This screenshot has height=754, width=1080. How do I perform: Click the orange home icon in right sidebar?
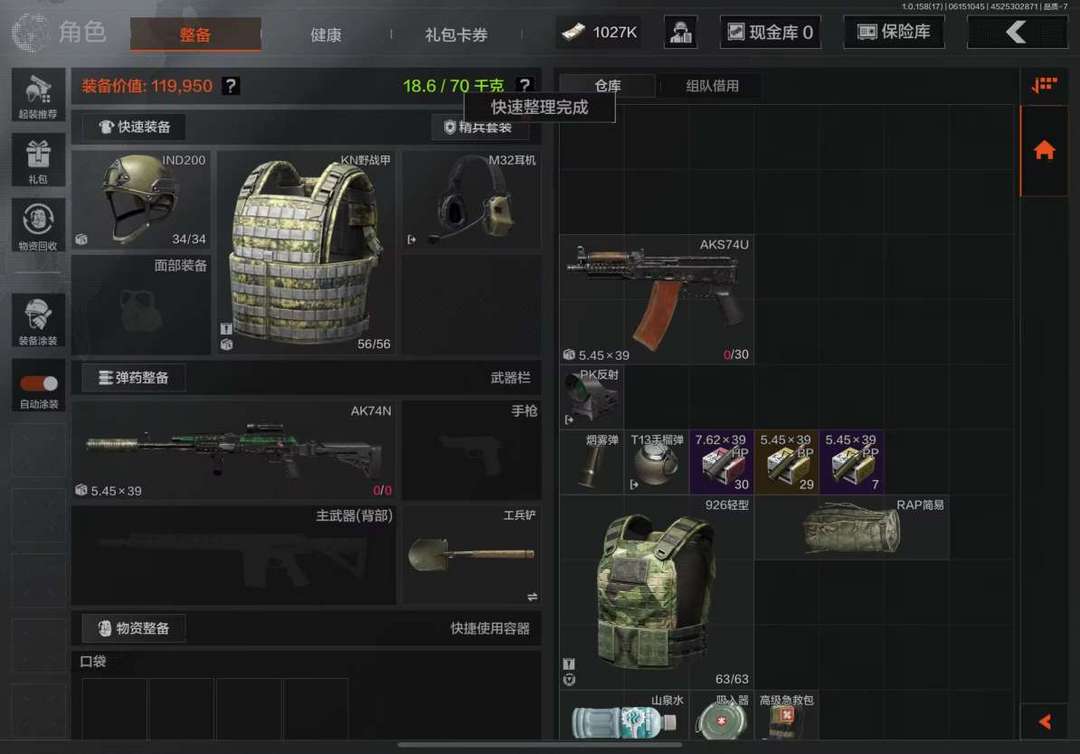click(x=1044, y=149)
